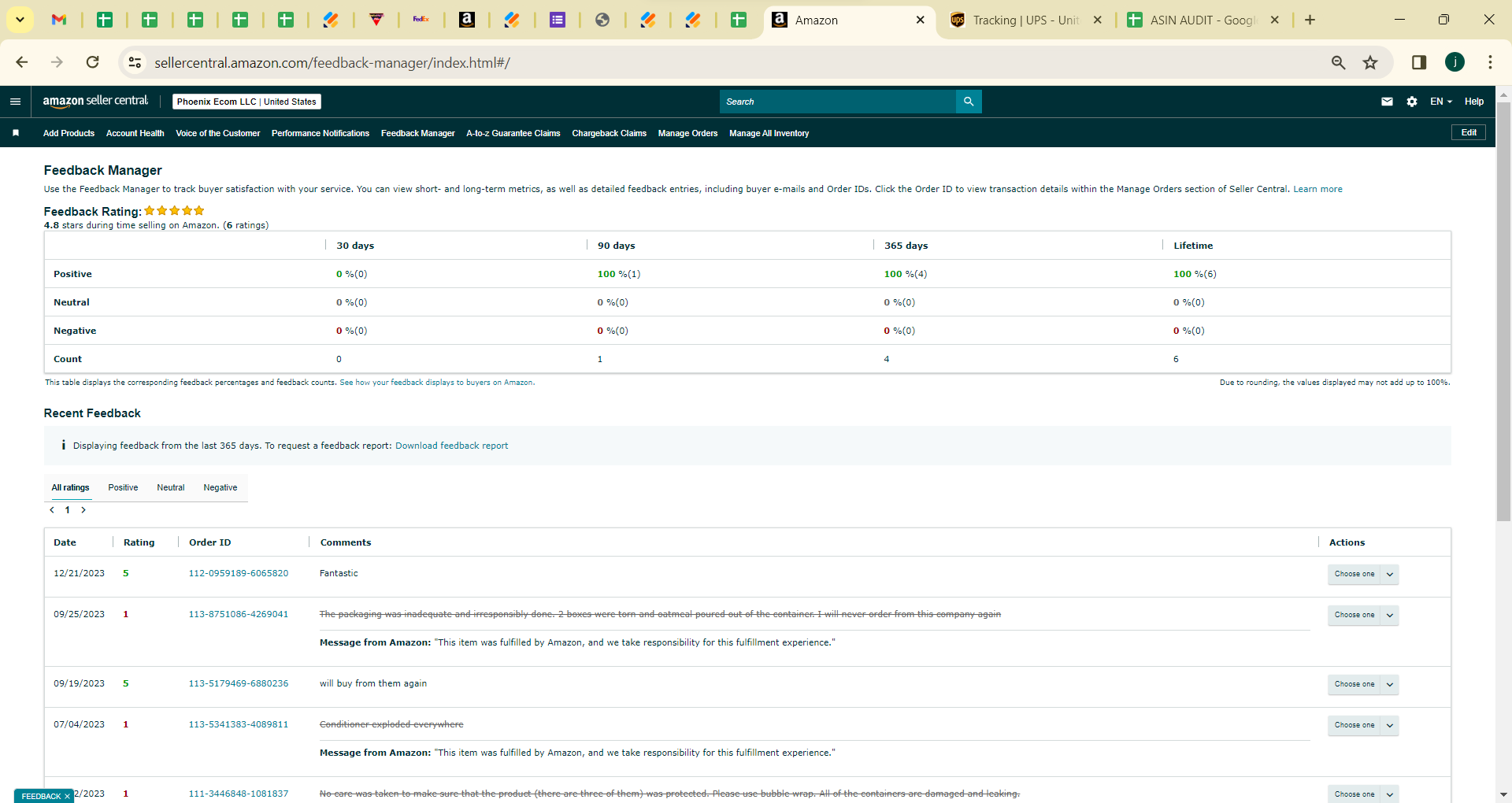Screen dimensions: 1512x803
Task: Close the ASIN AUDIT tab
Action: [x=1275, y=20]
